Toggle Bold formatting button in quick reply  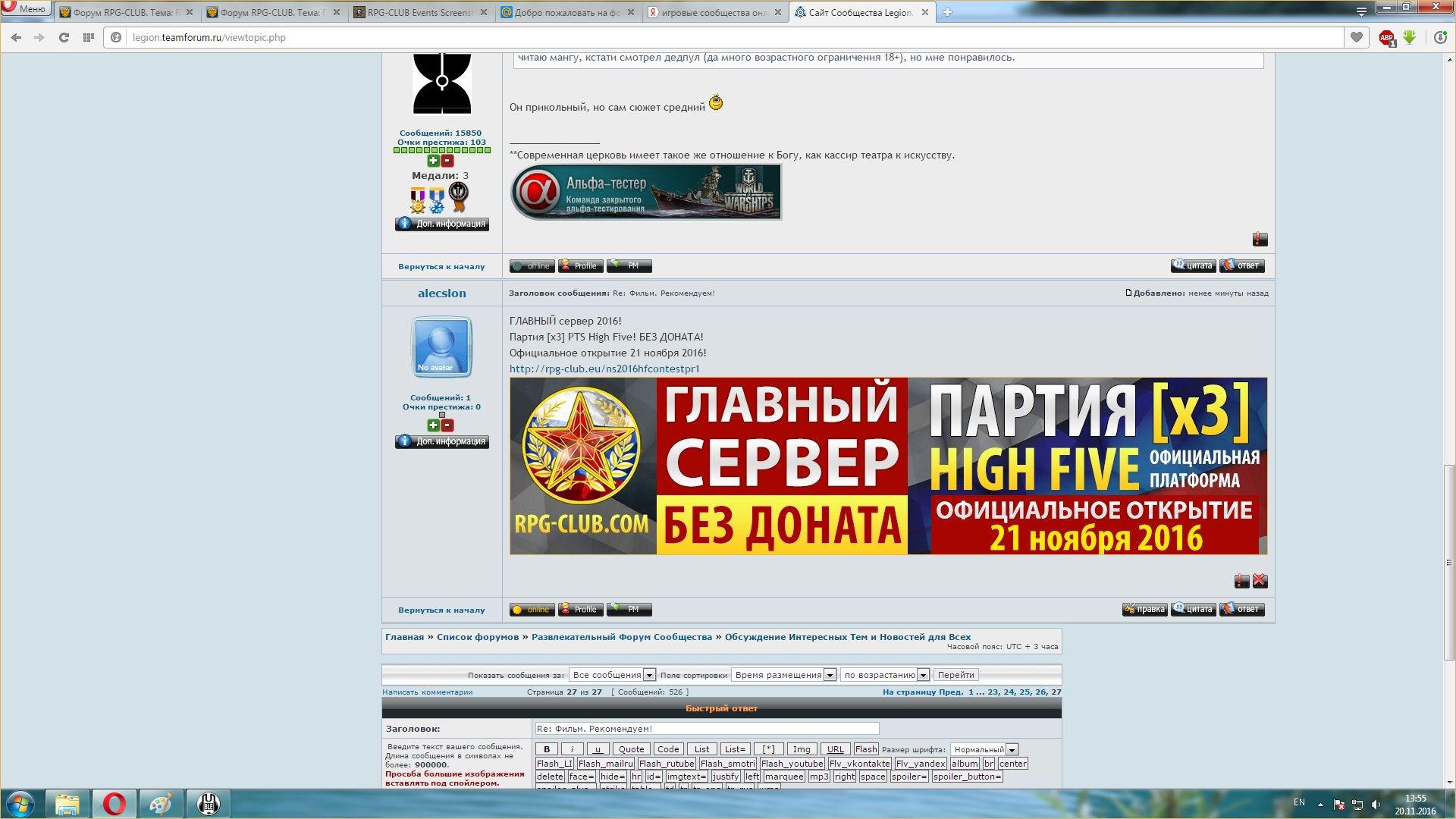(x=546, y=749)
